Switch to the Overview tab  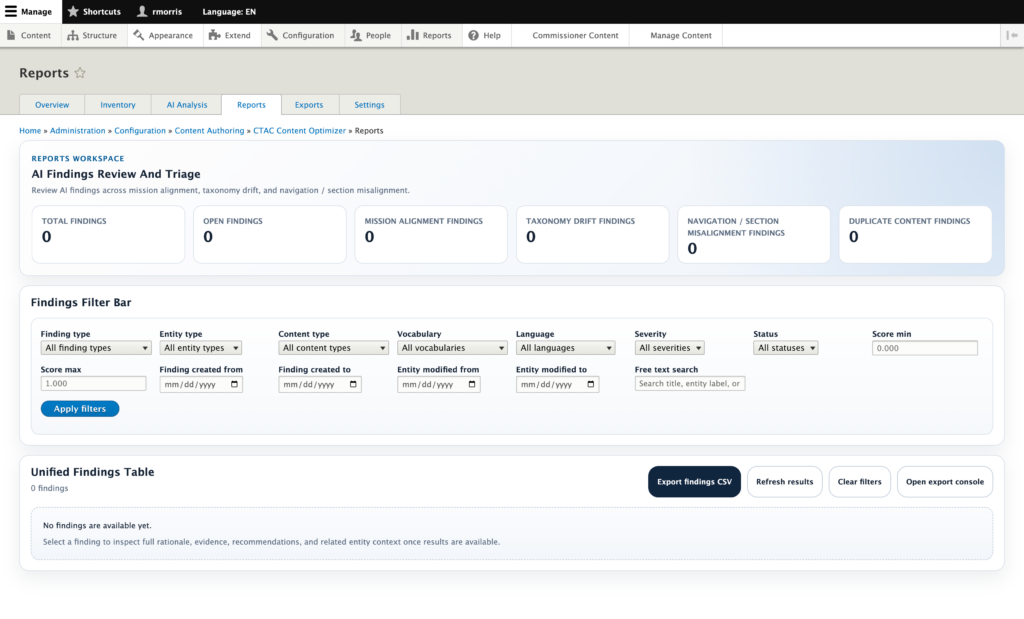tap(52, 104)
